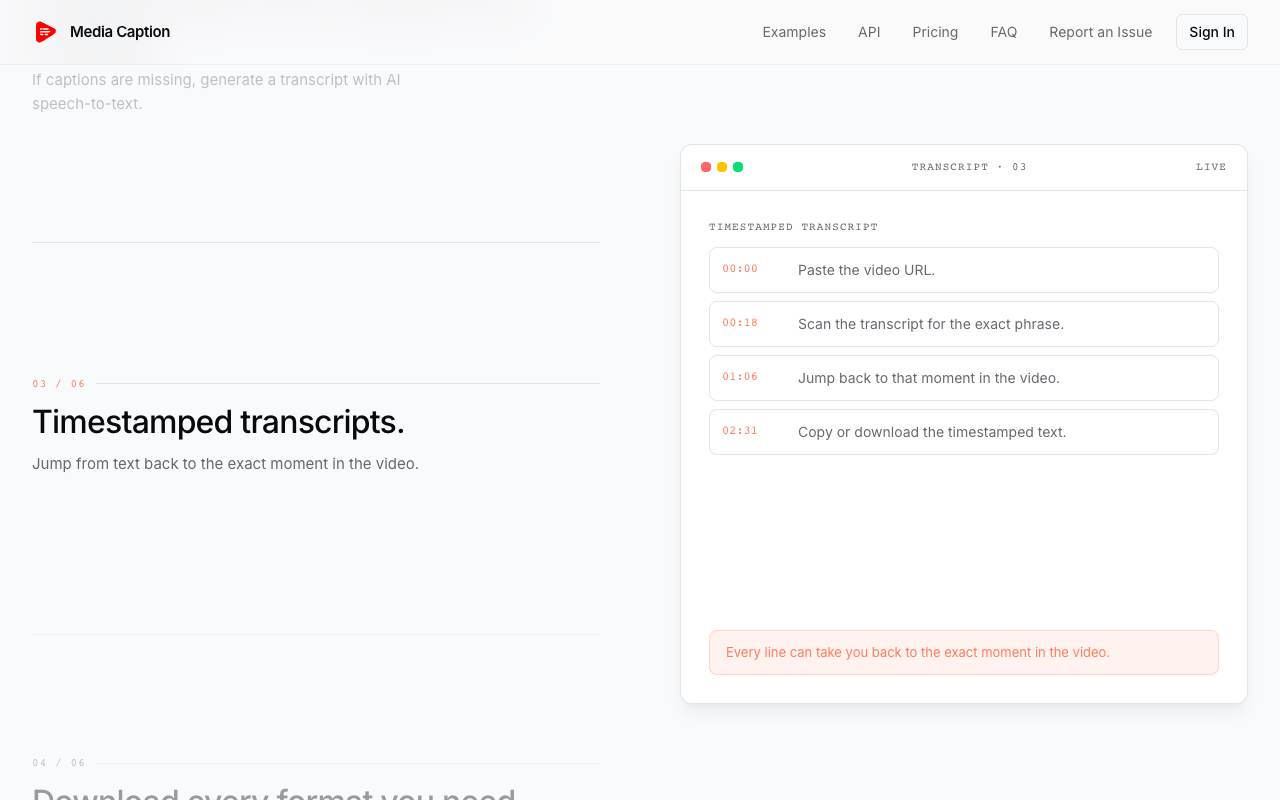
Task: Select the 00:18 timestamp
Action: (740, 323)
